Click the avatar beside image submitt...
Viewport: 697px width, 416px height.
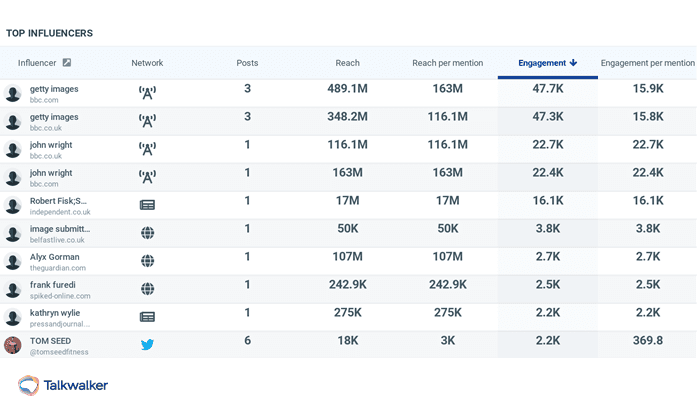13,233
